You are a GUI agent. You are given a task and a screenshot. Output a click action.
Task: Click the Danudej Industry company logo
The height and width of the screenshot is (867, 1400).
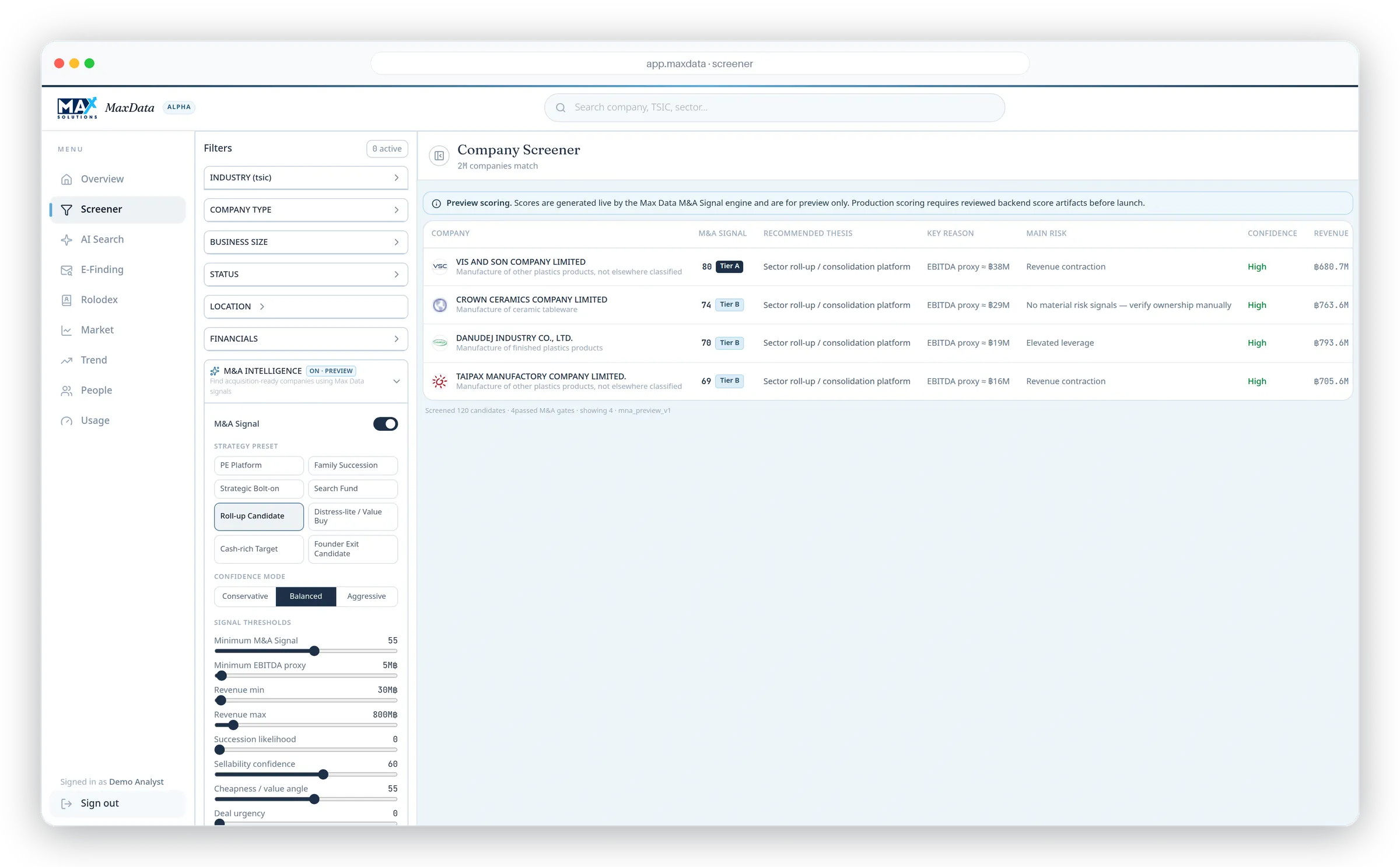click(x=440, y=343)
